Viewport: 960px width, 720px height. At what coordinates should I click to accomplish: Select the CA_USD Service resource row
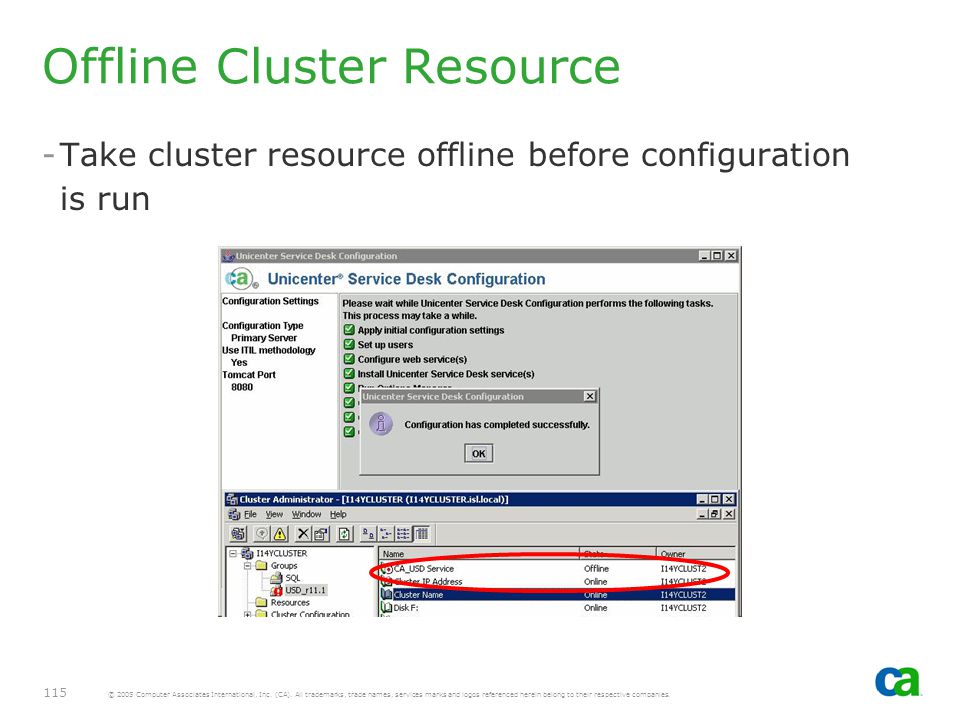[557, 568]
